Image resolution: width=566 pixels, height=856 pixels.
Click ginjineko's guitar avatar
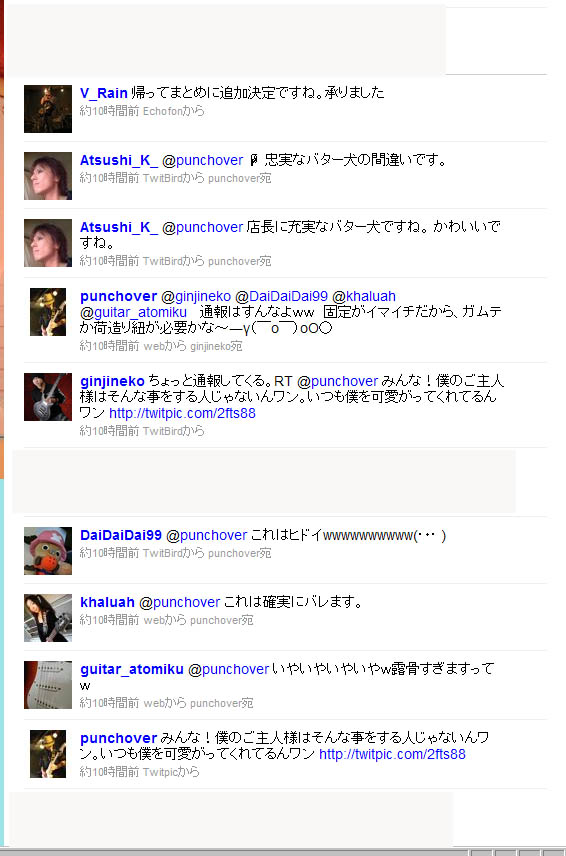(x=48, y=397)
